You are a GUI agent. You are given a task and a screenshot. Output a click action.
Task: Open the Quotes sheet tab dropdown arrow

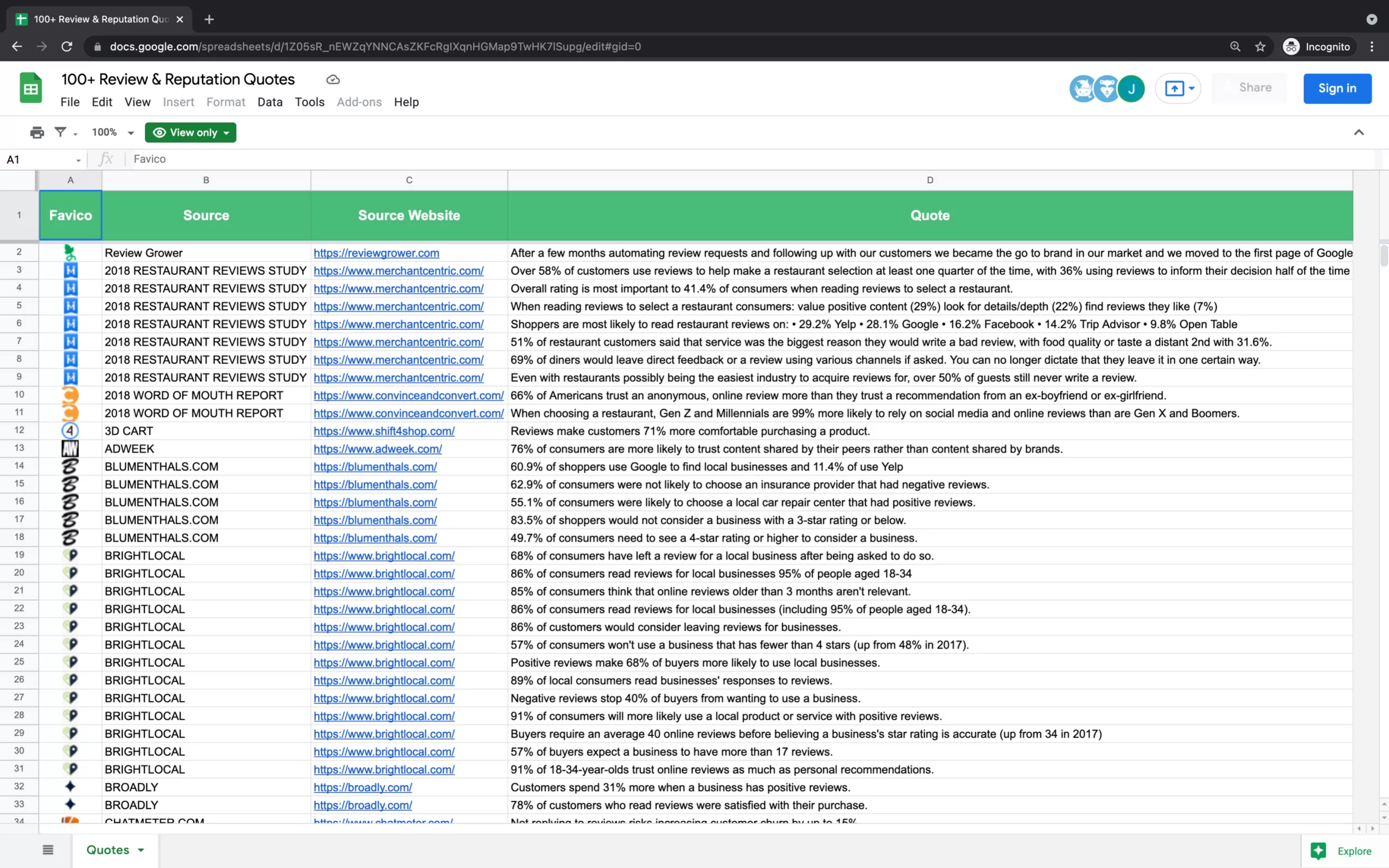pos(141,850)
